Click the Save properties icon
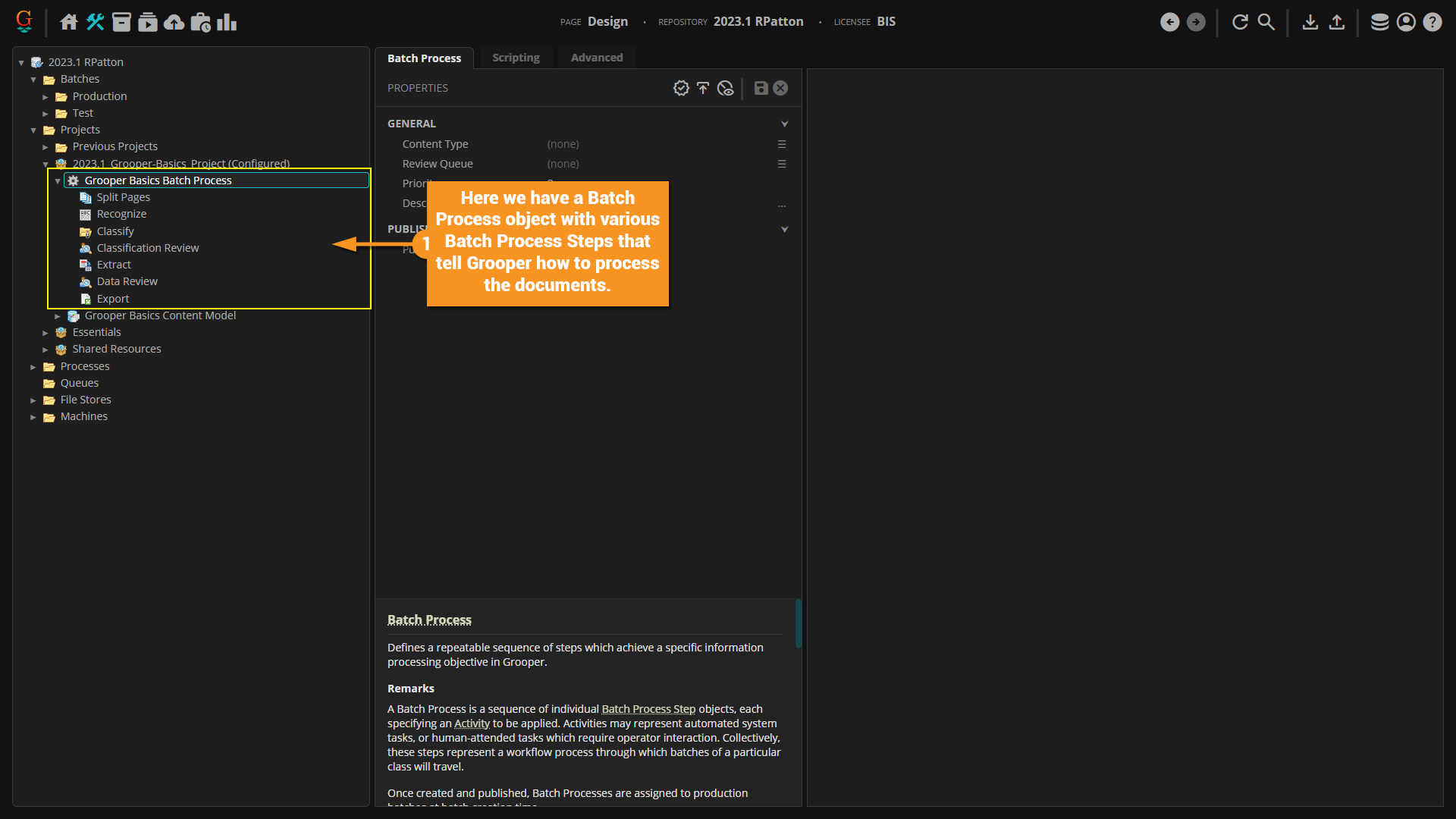 coord(761,88)
